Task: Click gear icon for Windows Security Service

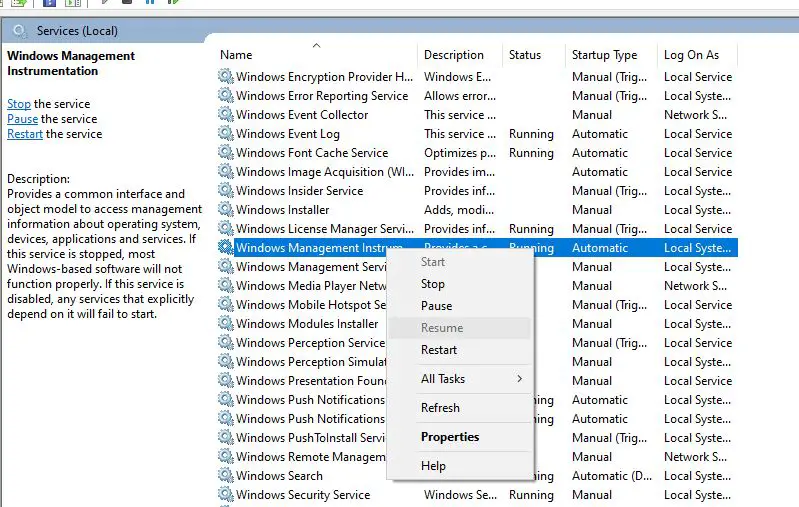Action: point(226,495)
